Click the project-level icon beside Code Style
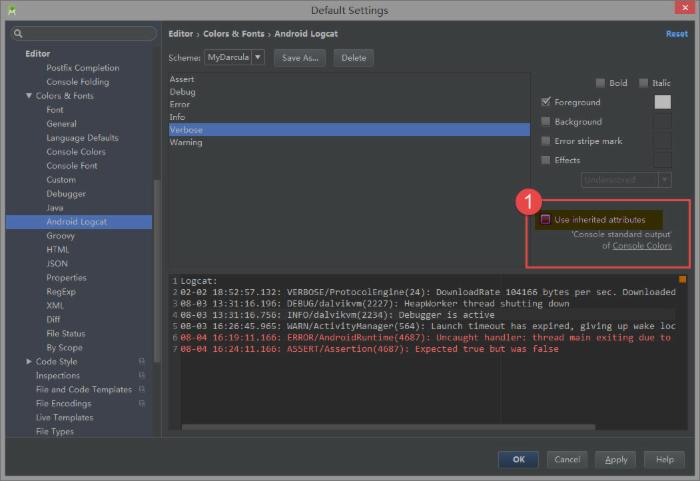The width and height of the screenshot is (700, 481). click(x=142, y=362)
